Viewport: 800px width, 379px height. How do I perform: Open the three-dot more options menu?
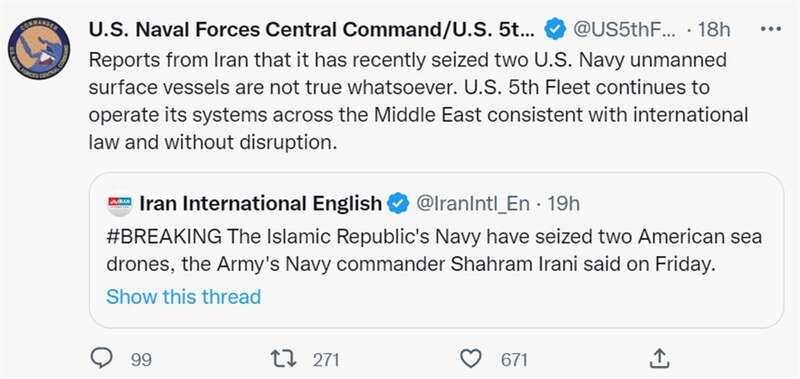[x=770, y=30]
